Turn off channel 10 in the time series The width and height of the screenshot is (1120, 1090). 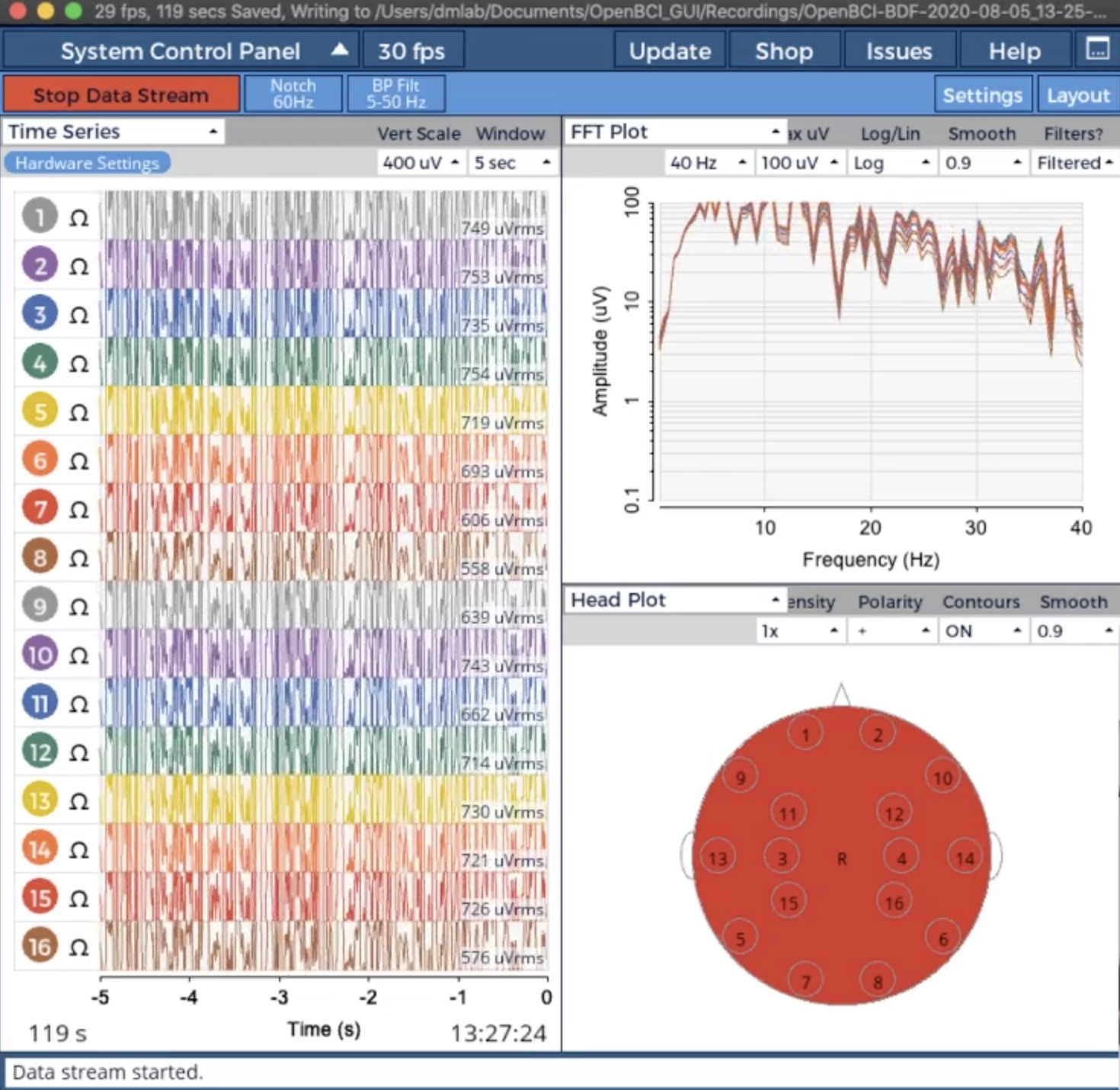(x=39, y=654)
